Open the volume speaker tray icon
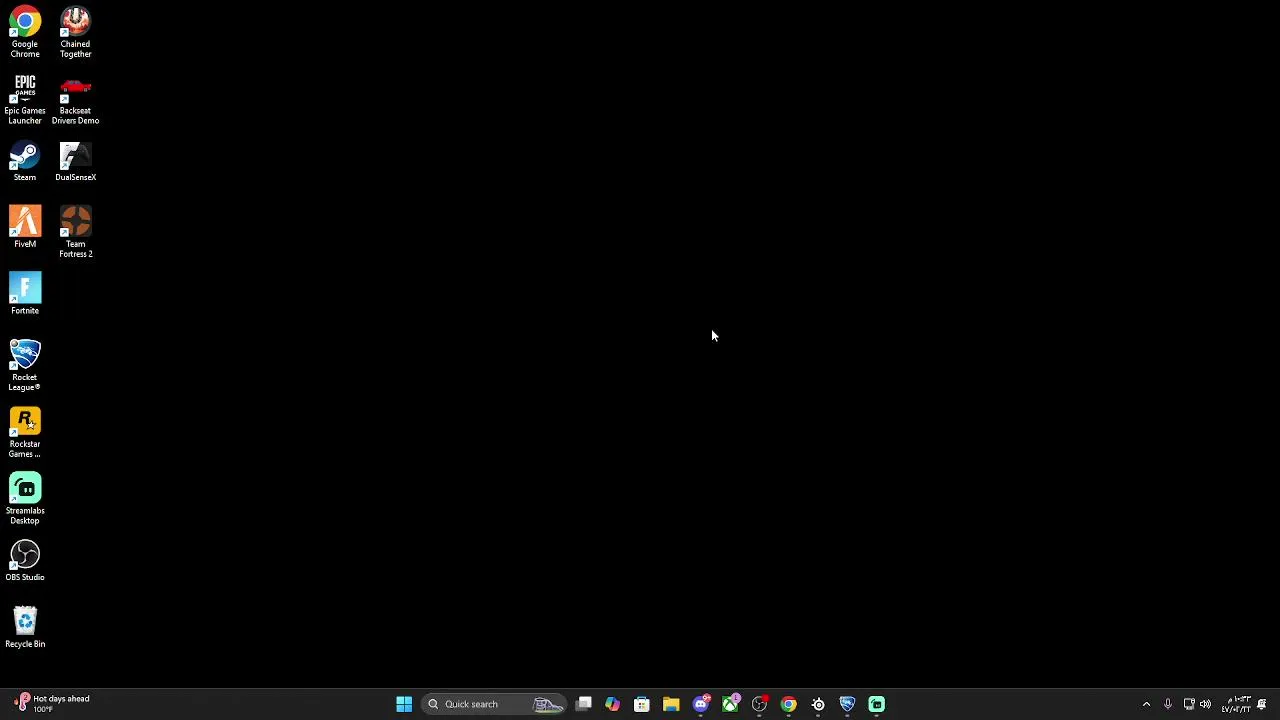1280x720 pixels. pos(1205,704)
